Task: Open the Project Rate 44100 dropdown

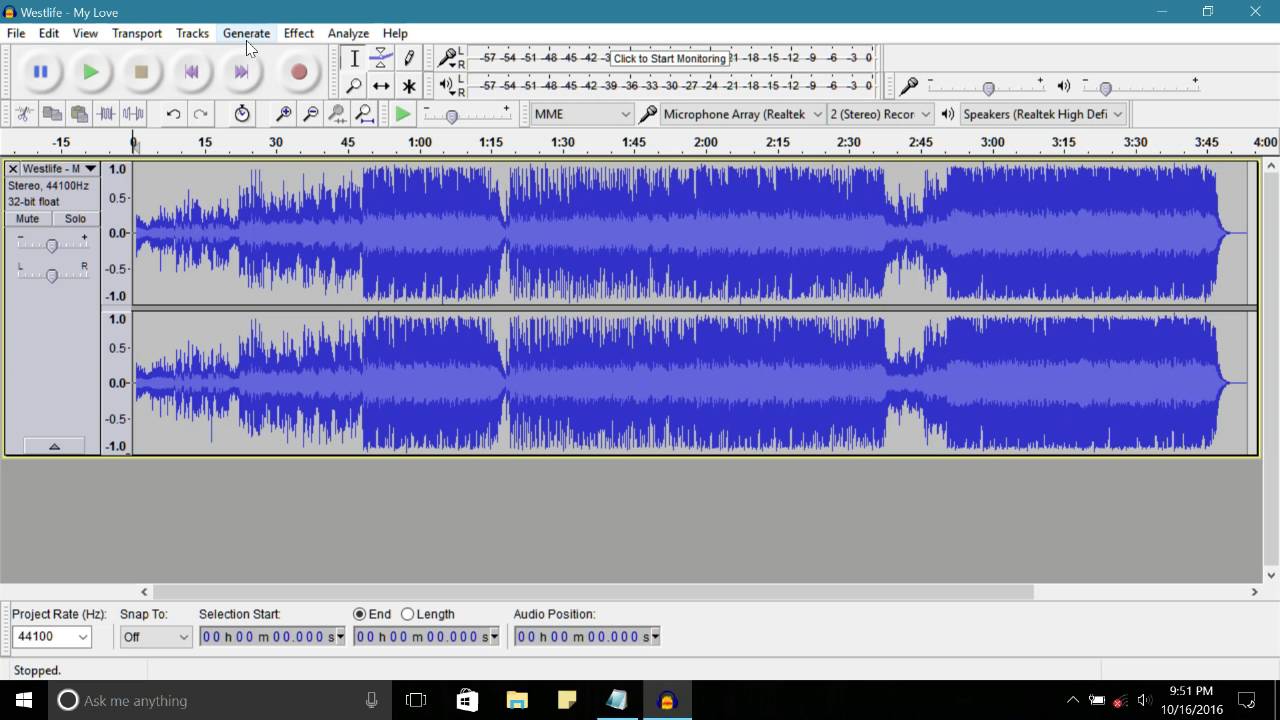Action: (52, 636)
